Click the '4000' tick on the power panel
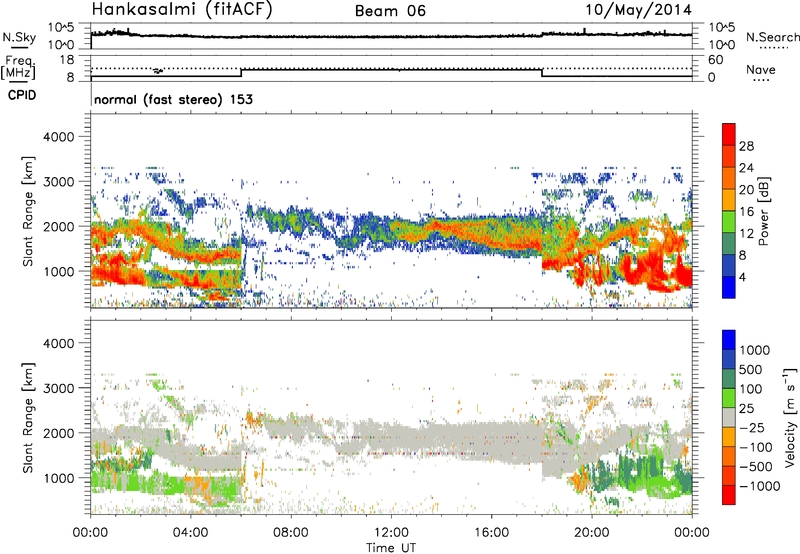This screenshot has width=800, height=554. tap(58, 137)
